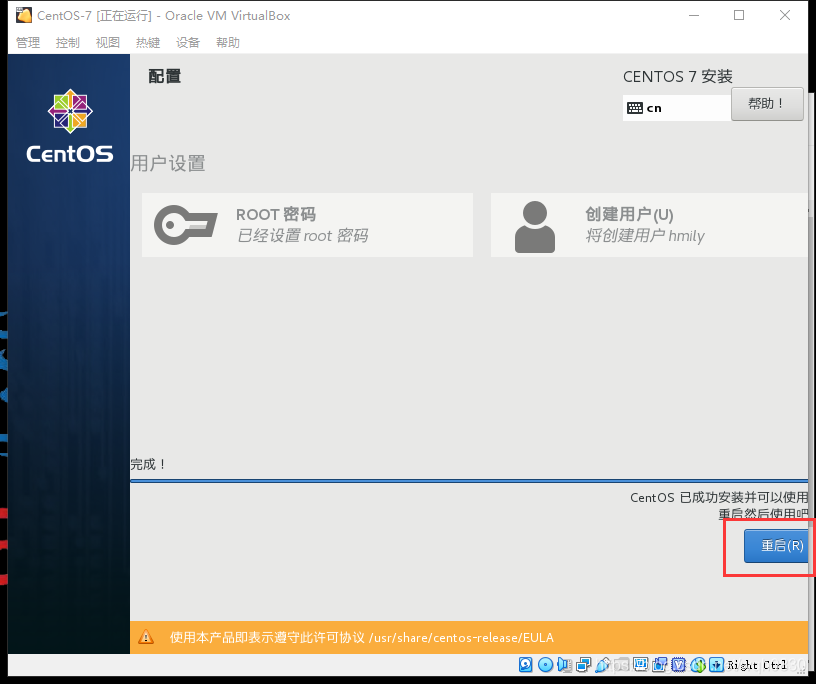
Task: Click the 用户设置 section heading
Action: pos(168,163)
